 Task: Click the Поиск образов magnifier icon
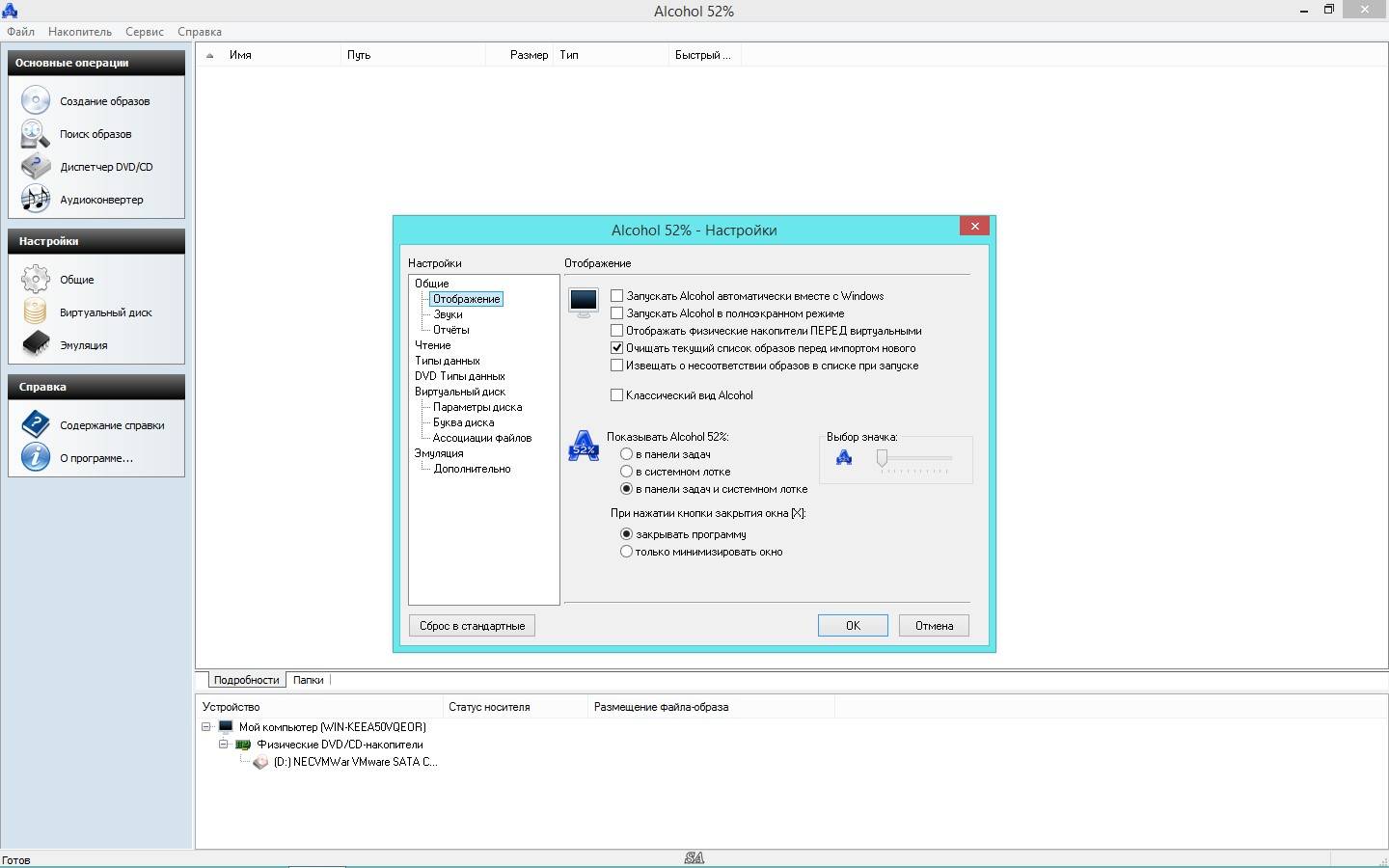(36, 133)
